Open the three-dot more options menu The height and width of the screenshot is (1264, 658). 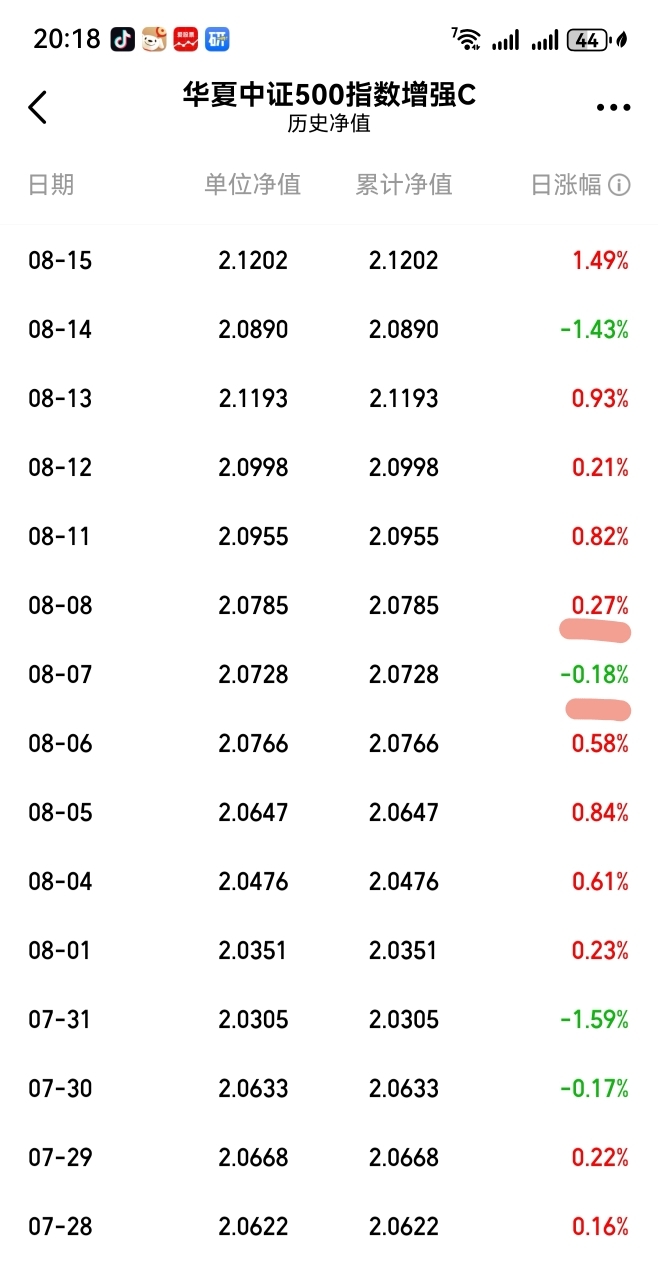coord(613,108)
